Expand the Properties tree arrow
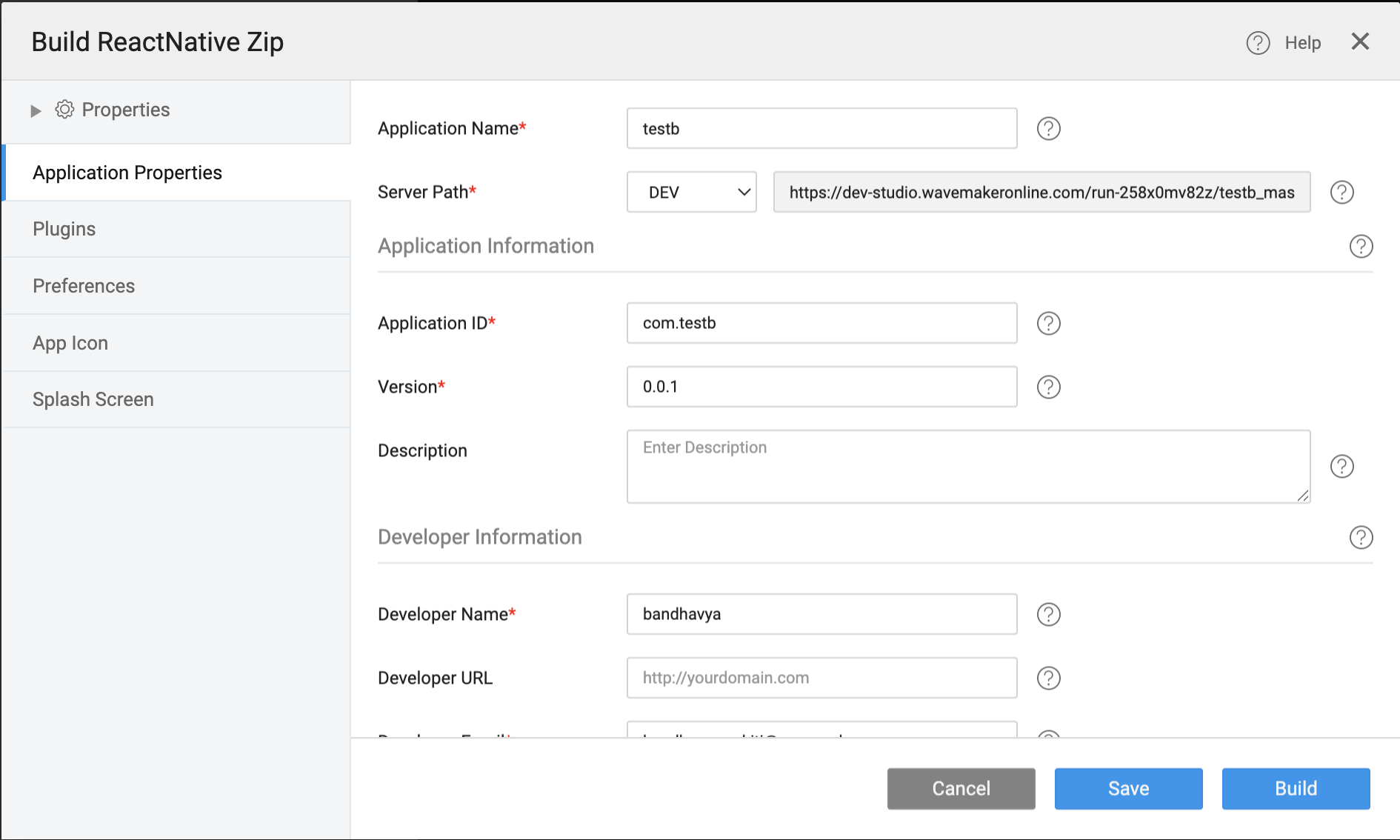Screen dimensions: 1400x840 click(36, 111)
